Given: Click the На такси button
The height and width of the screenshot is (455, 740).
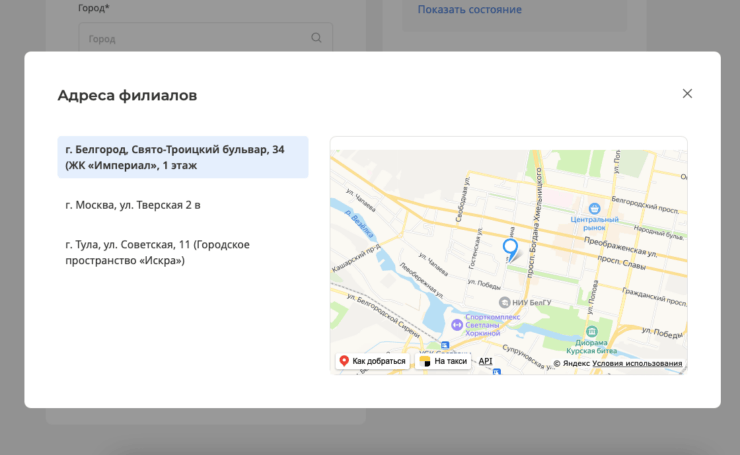Looking at the screenshot, I should click(x=443, y=361).
